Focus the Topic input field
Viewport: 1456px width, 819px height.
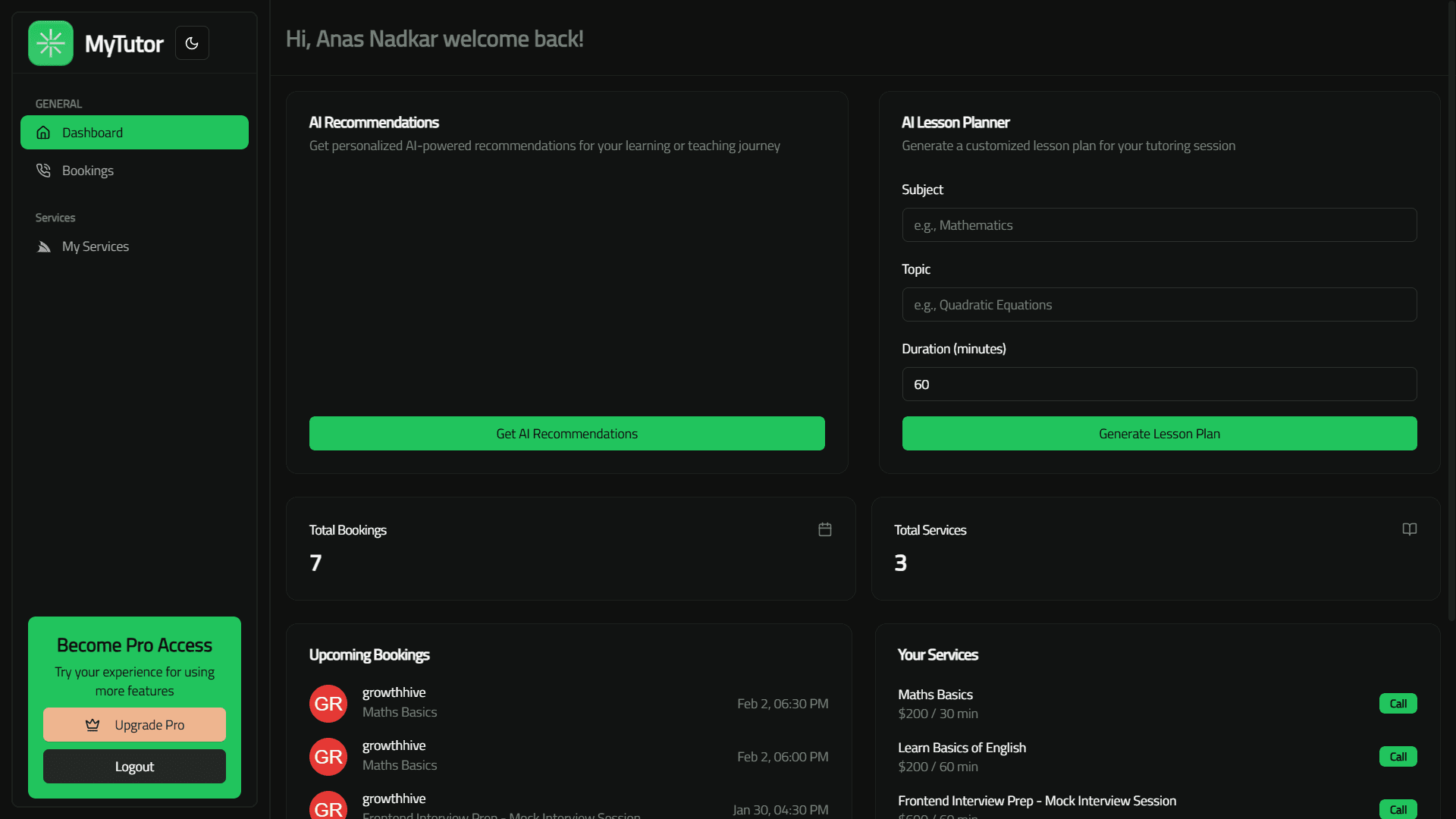[1159, 305]
